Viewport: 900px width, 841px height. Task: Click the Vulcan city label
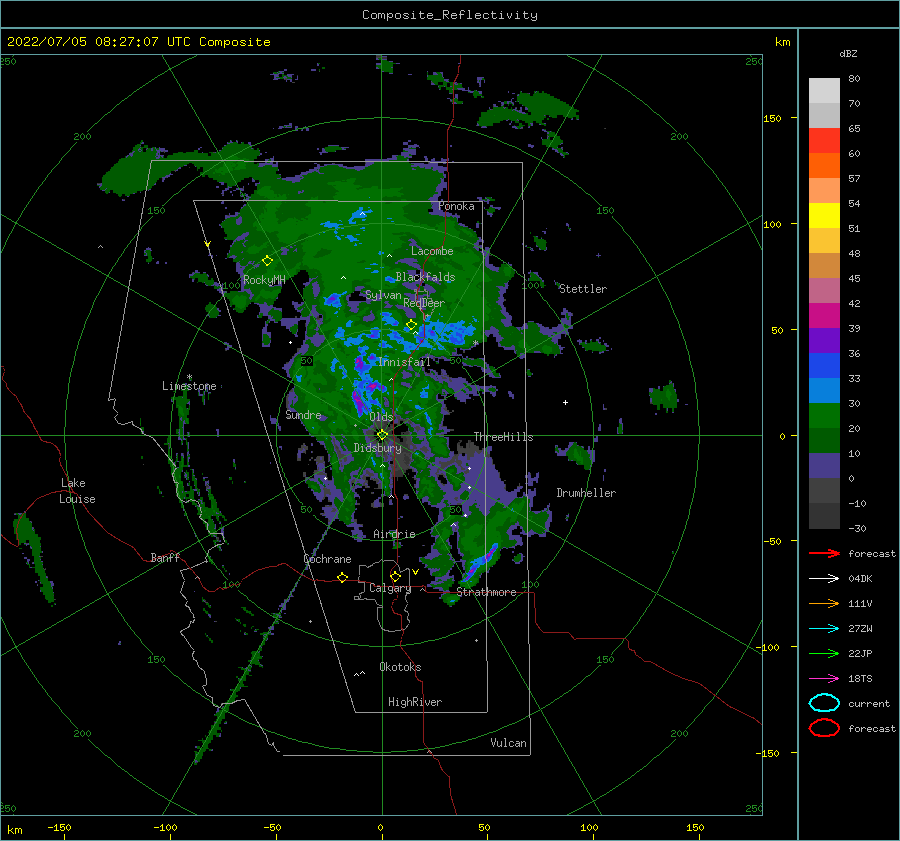[509, 743]
